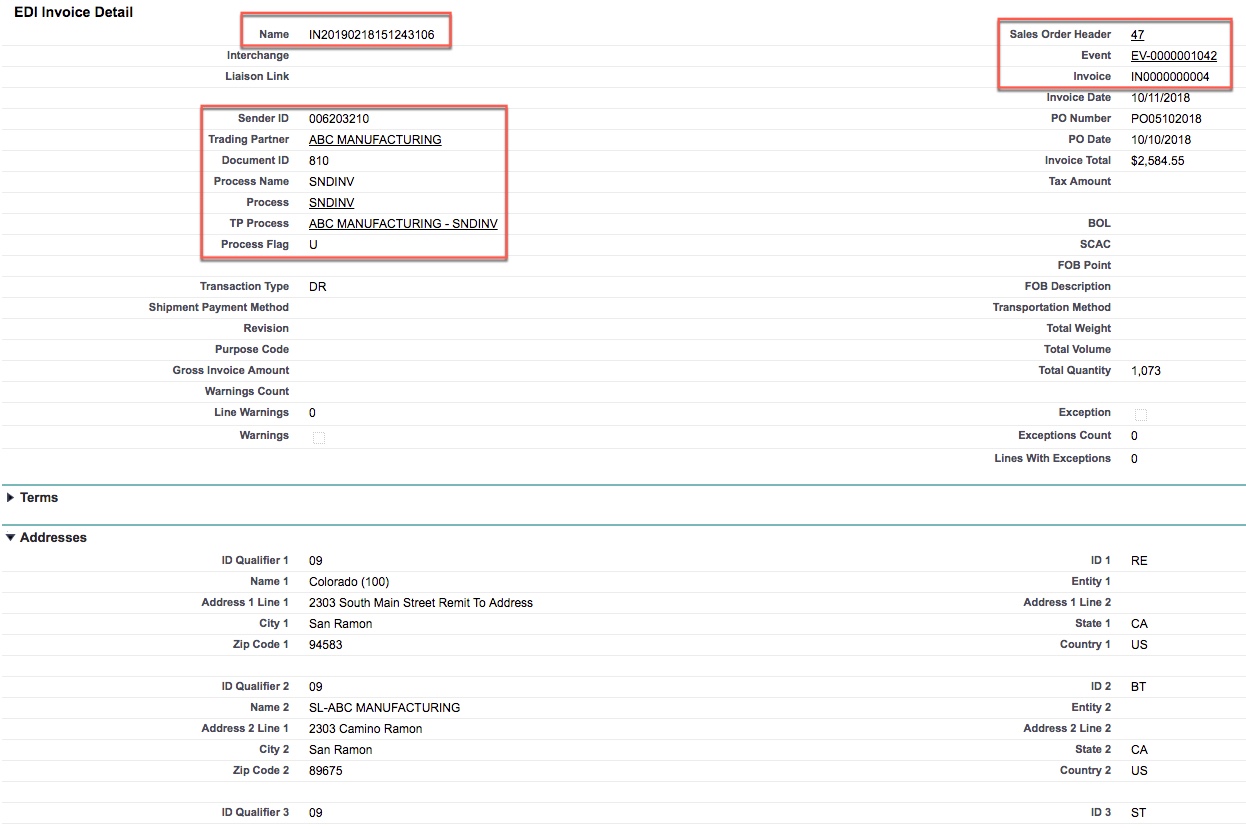The image size is (1246, 828).
Task: Toggle the Exception checkbox
Action: (x=1141, y=414)
